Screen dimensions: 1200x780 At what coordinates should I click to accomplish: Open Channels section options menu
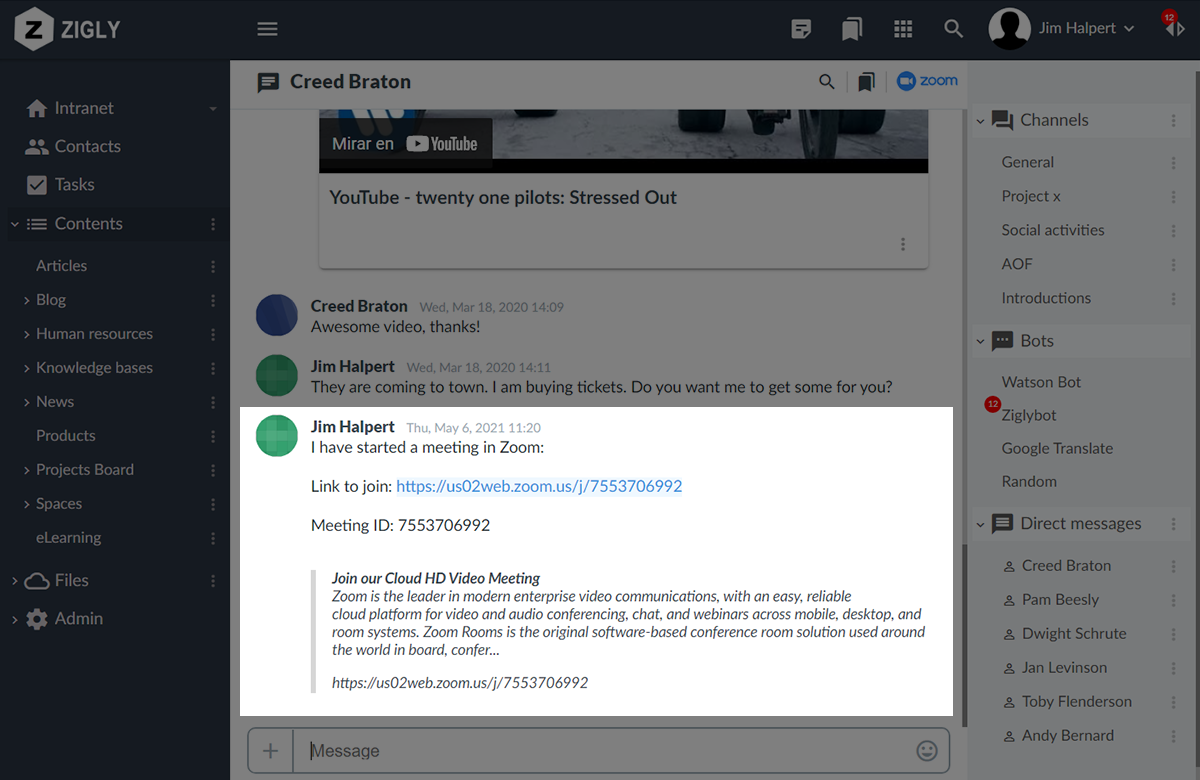pos(1173,120)
